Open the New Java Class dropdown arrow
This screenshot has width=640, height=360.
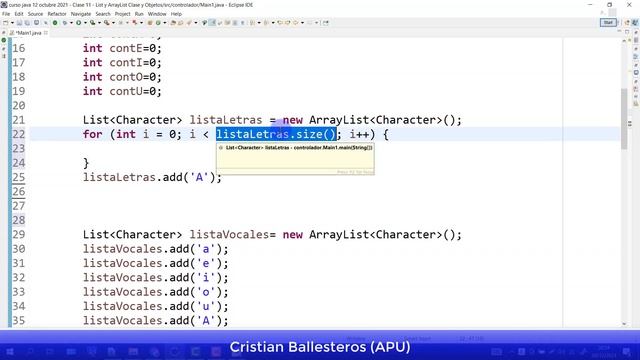click(x=164, y=23)
